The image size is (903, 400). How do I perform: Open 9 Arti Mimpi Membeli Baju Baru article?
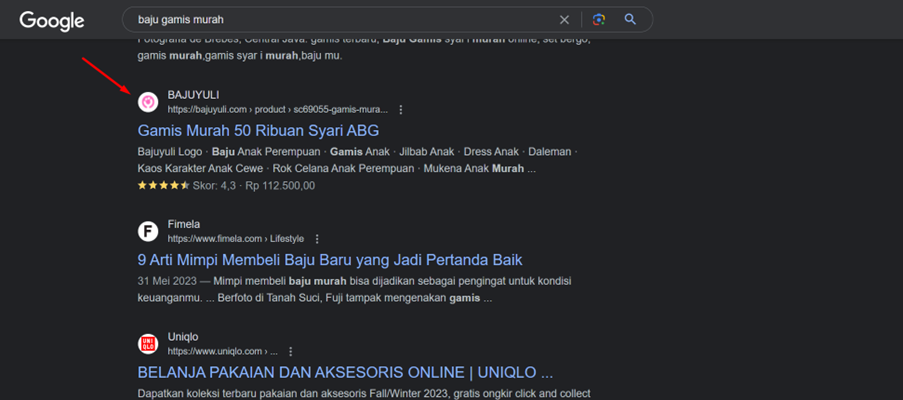click(x=330, y=260)
